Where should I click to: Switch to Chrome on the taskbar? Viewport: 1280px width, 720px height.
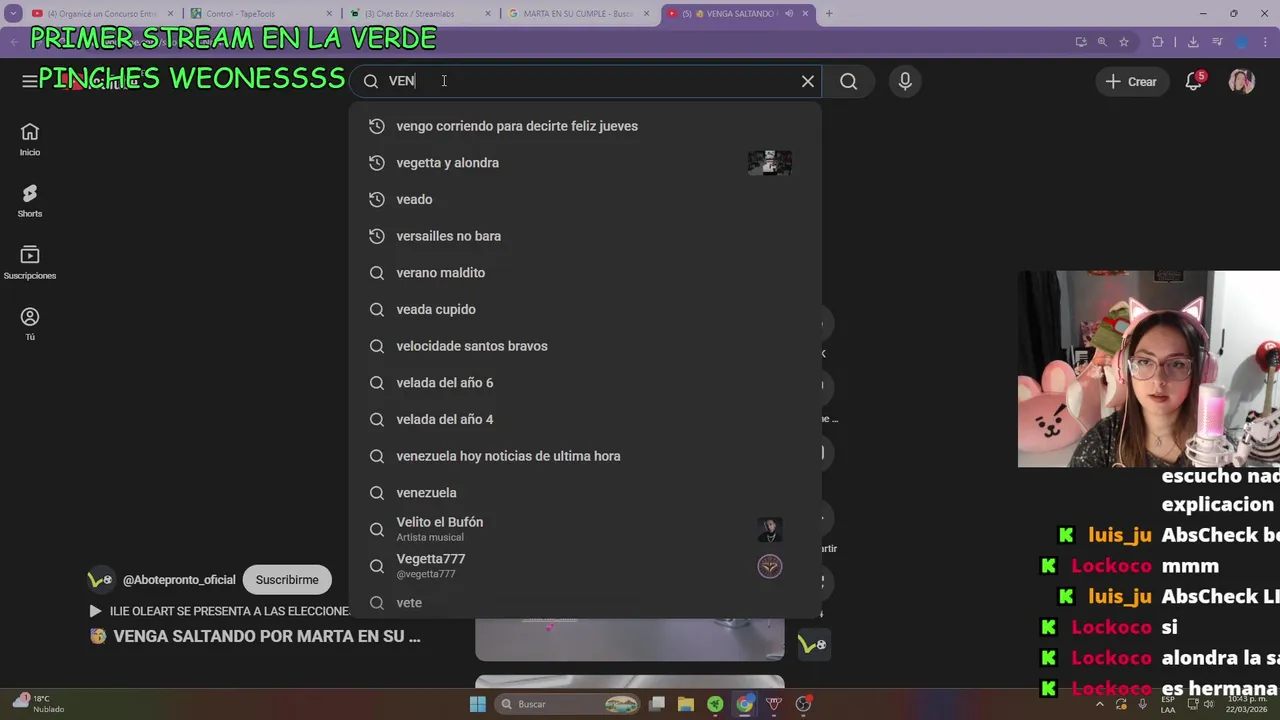(x=744, y=704)
